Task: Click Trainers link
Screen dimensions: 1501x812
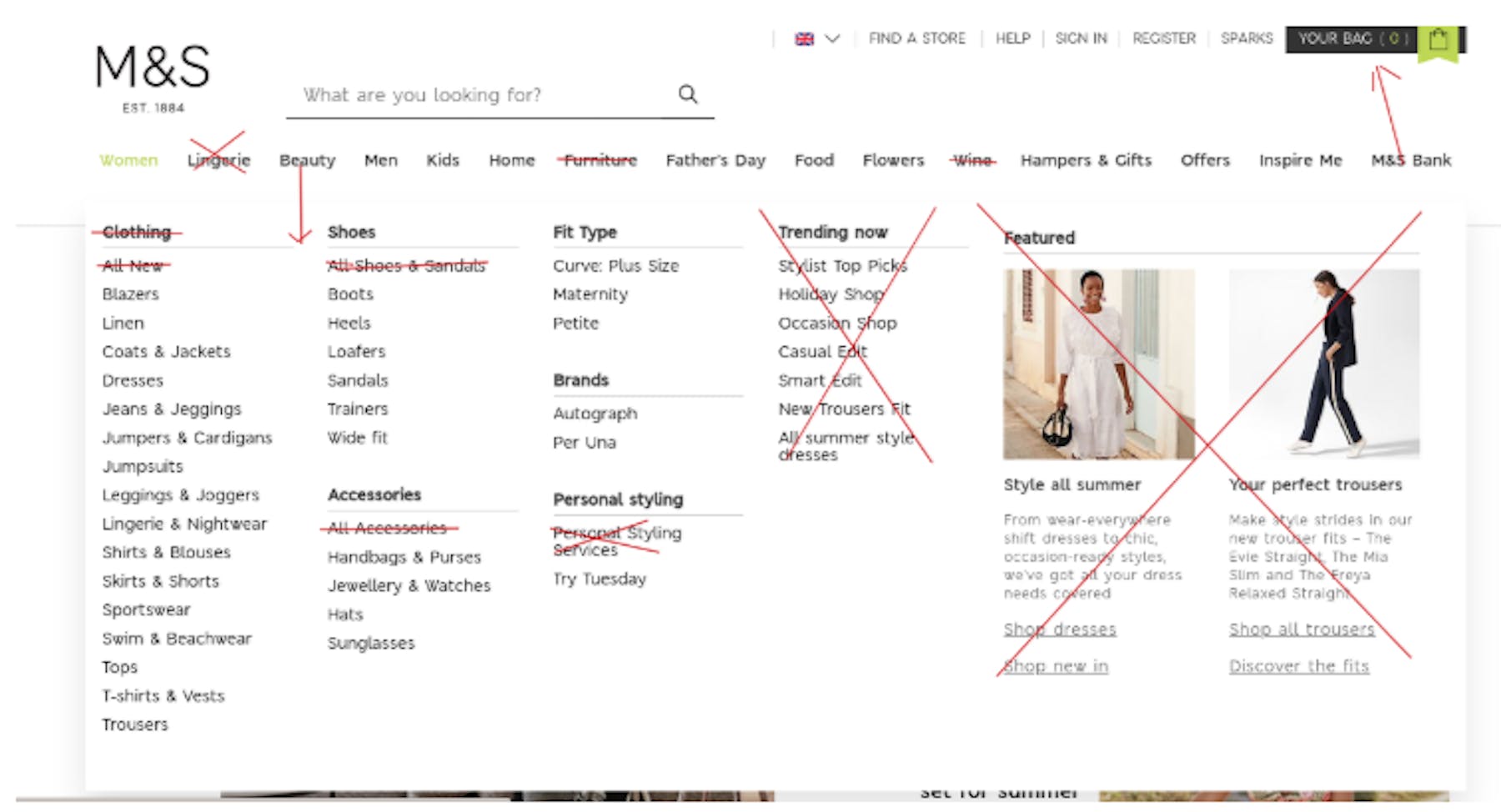Action: point(358,409)
